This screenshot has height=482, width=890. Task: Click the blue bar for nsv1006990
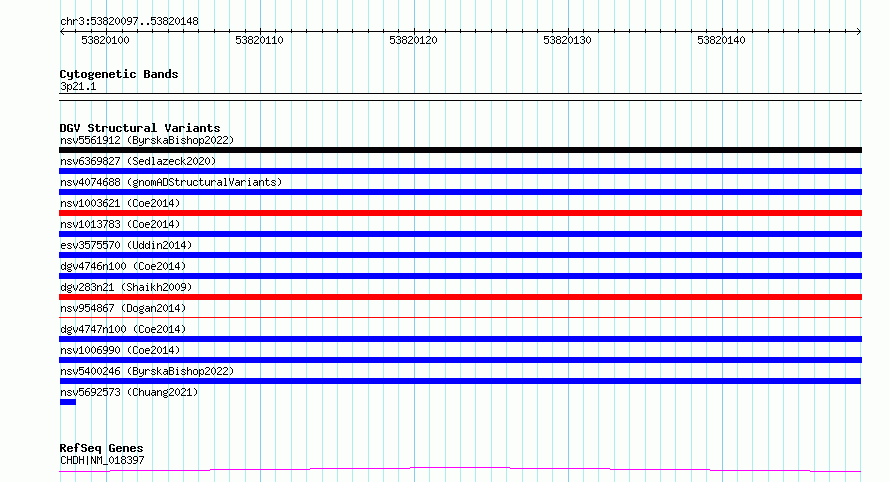(x=460, y=360)
